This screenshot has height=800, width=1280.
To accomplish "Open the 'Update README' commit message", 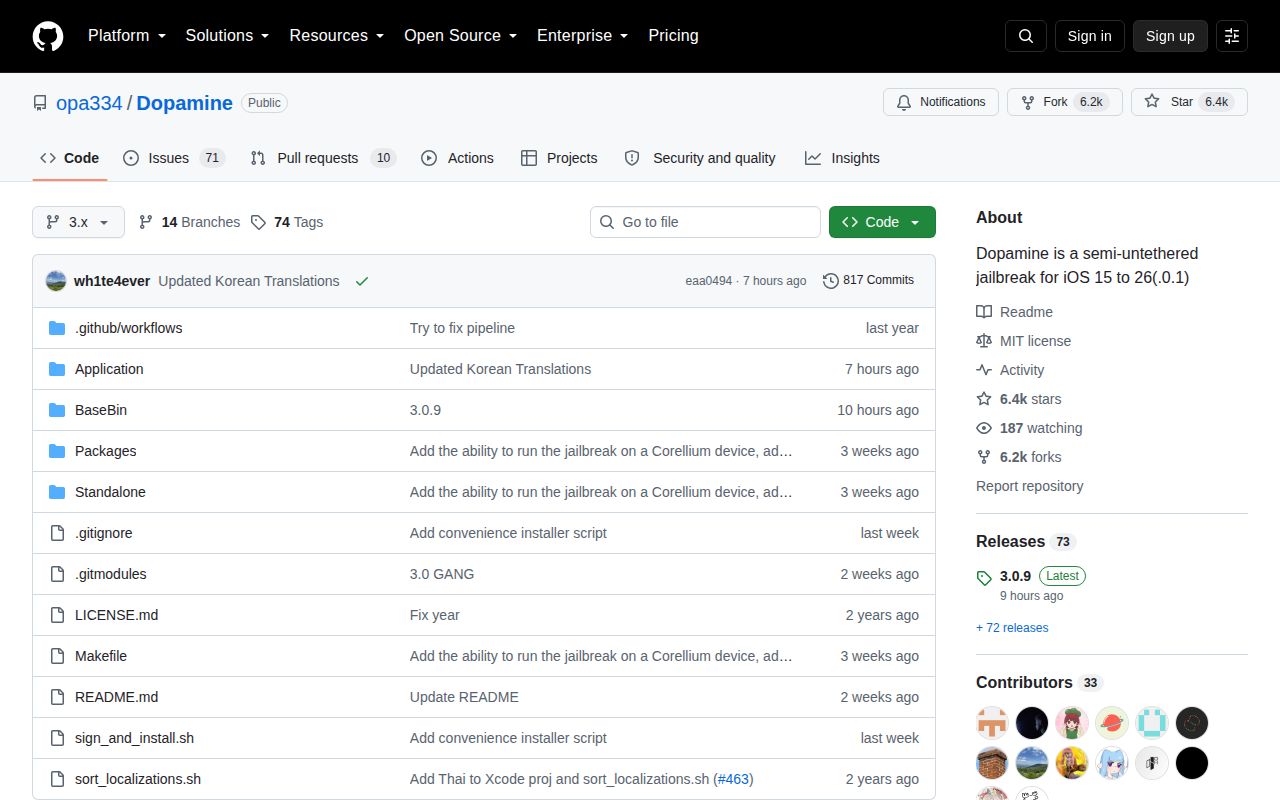I will 464,697.
